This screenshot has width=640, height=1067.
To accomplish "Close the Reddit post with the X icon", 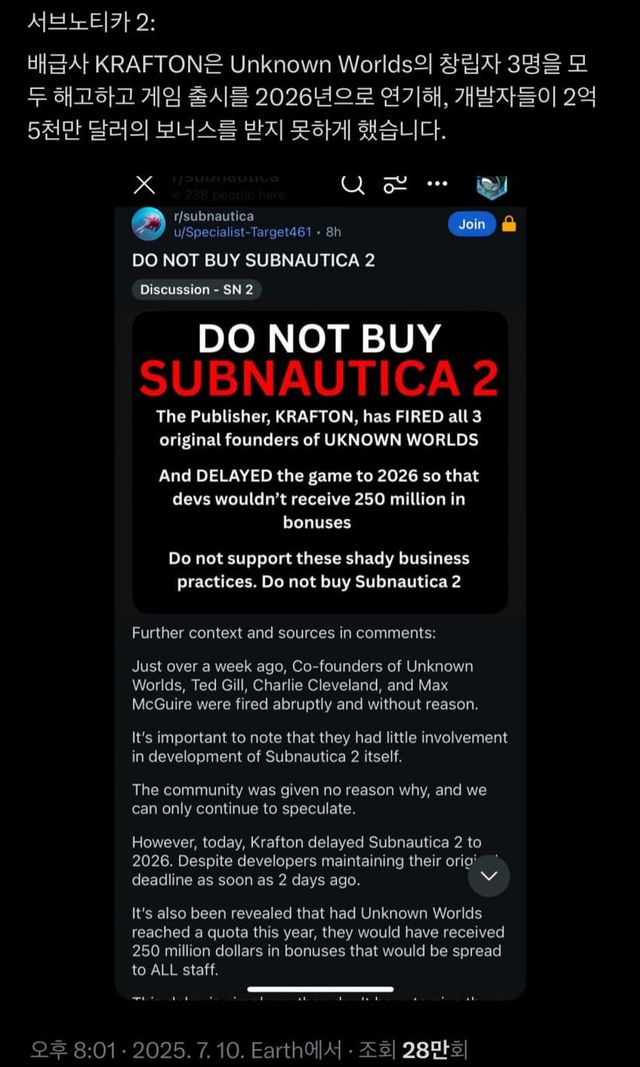I will pyautogui.click(x=144, y=184).
